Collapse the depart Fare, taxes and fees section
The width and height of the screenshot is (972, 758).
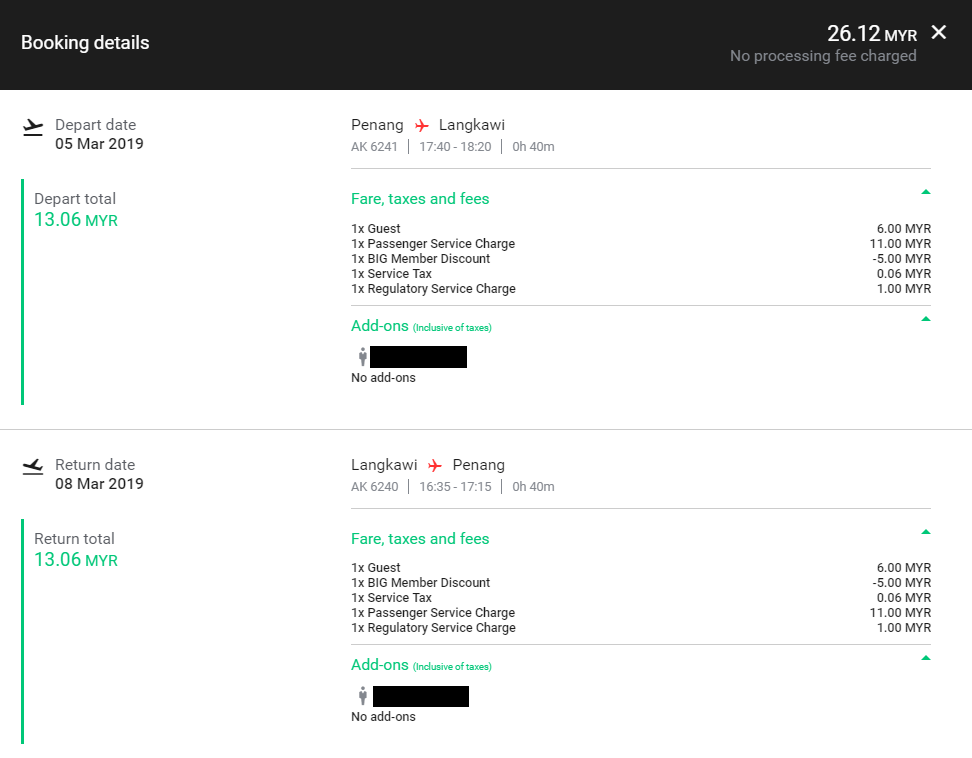point(925,191)
